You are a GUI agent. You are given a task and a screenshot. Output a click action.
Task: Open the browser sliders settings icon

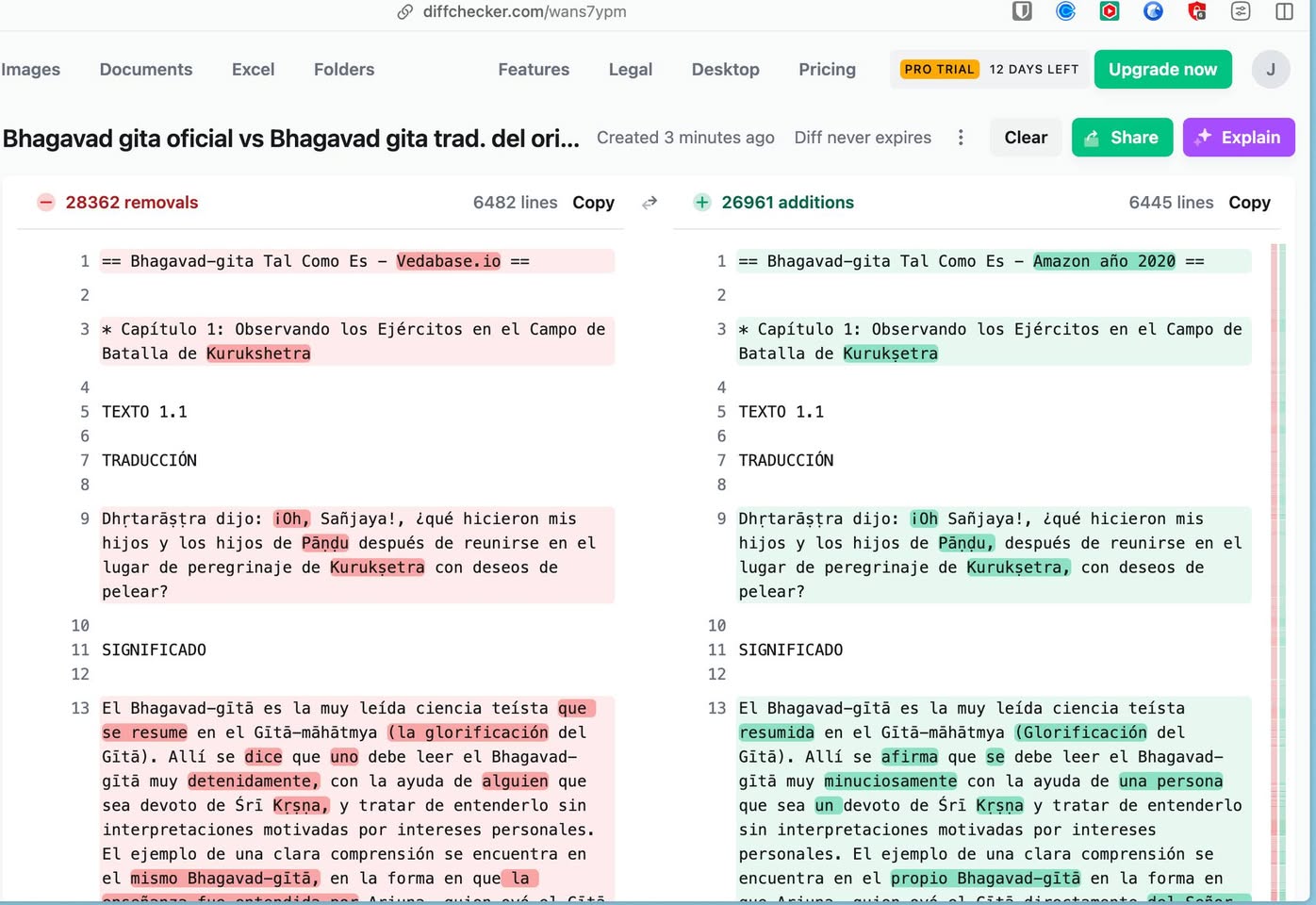[1241, 11]
